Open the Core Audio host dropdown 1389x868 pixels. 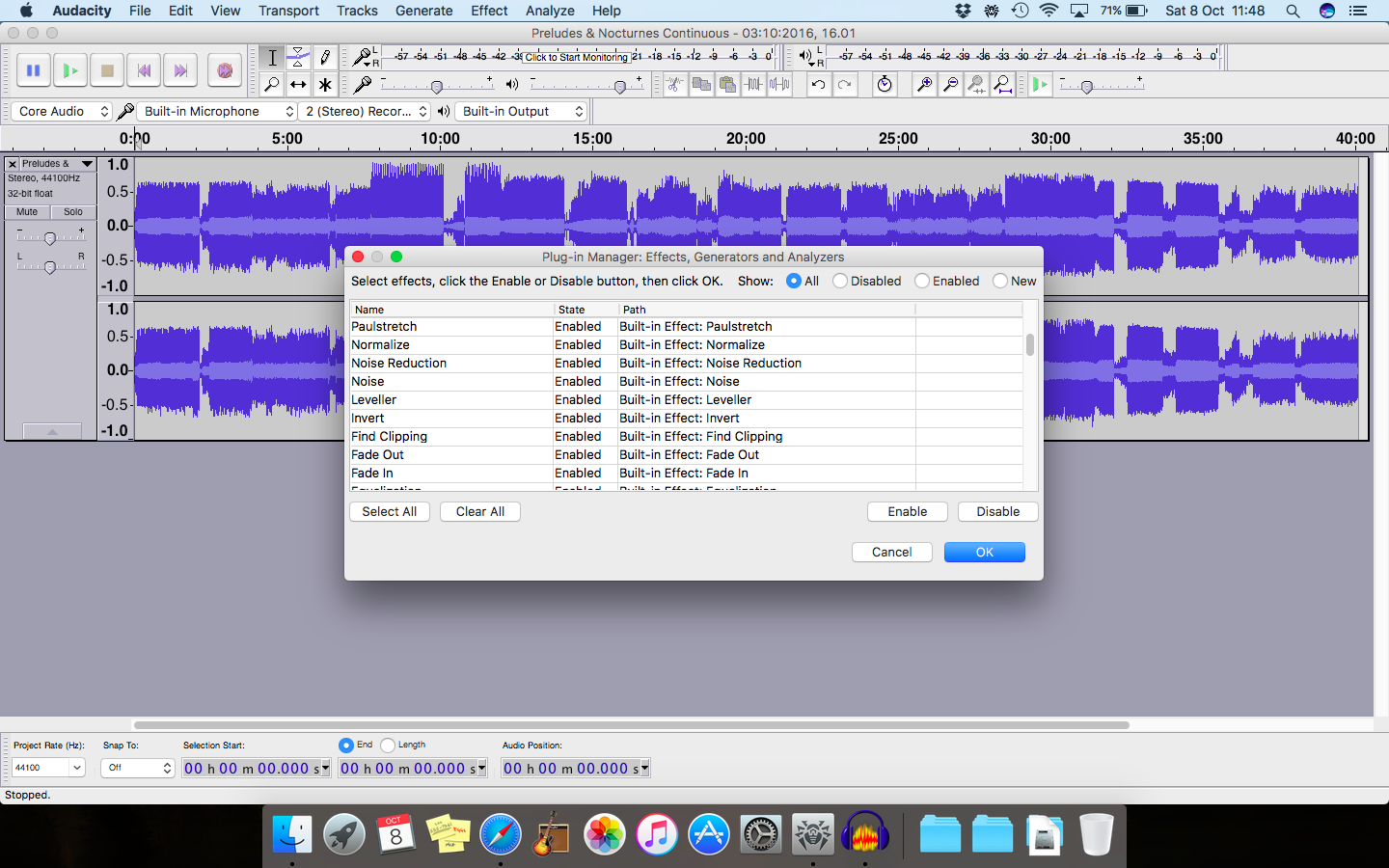[x=62, y=111]
